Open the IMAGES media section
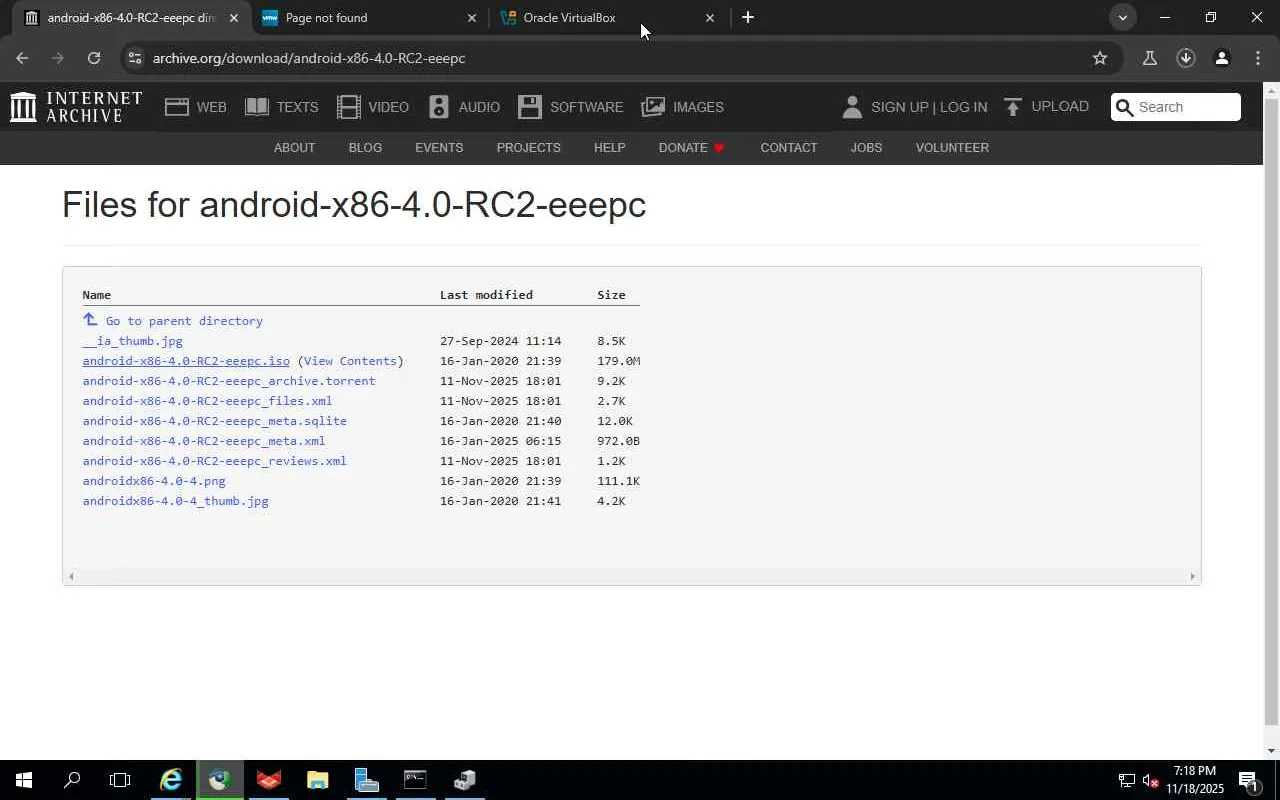 click(683, 107)
